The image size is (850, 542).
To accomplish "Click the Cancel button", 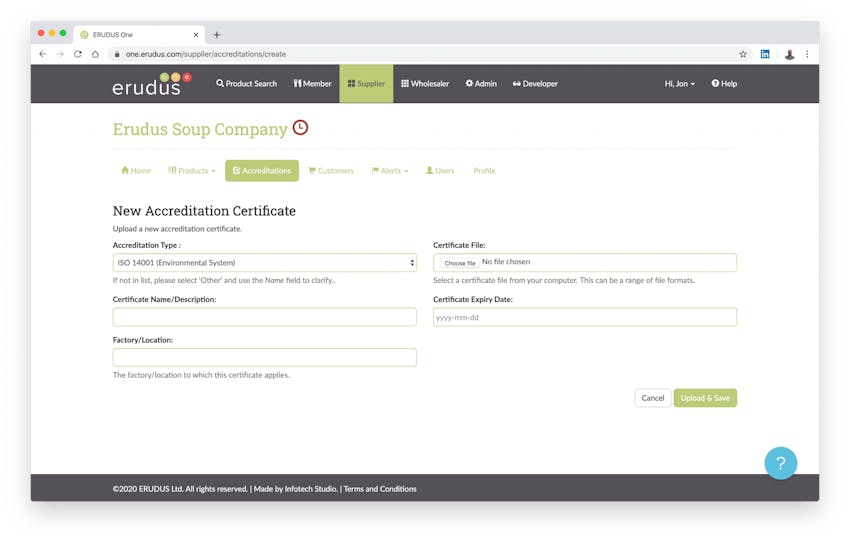I will click(x=653, y=398).
